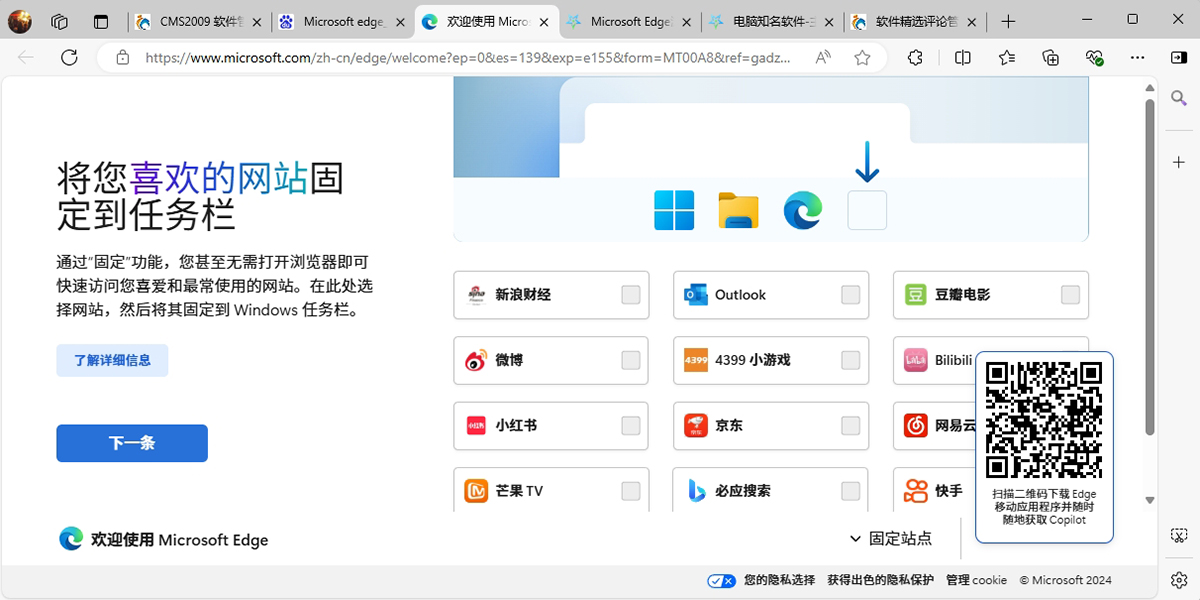1200x600 pixels.
Task: Open Collections icon
Action: (1051, 58)
